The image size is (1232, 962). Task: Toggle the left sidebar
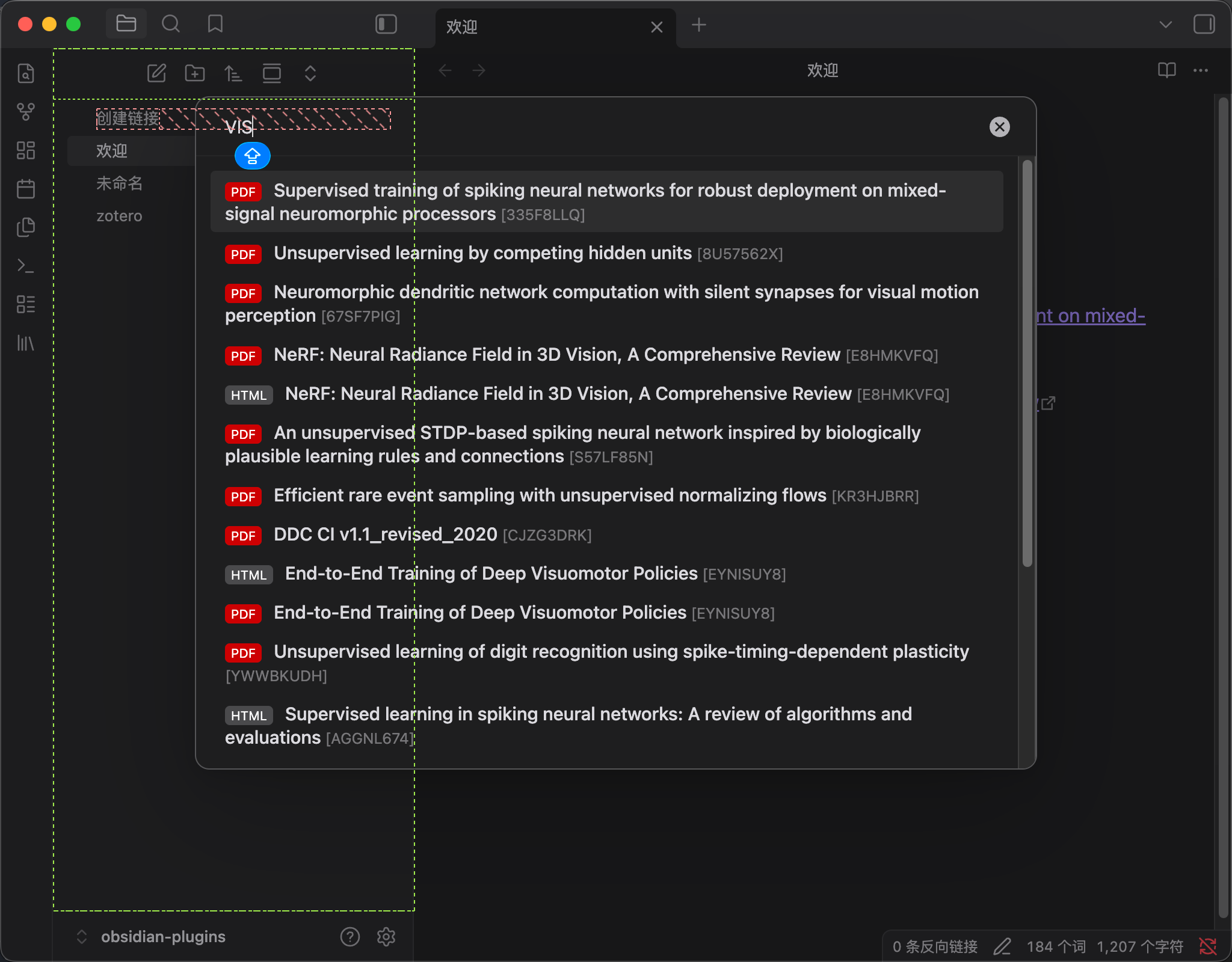tap(386, 24)
